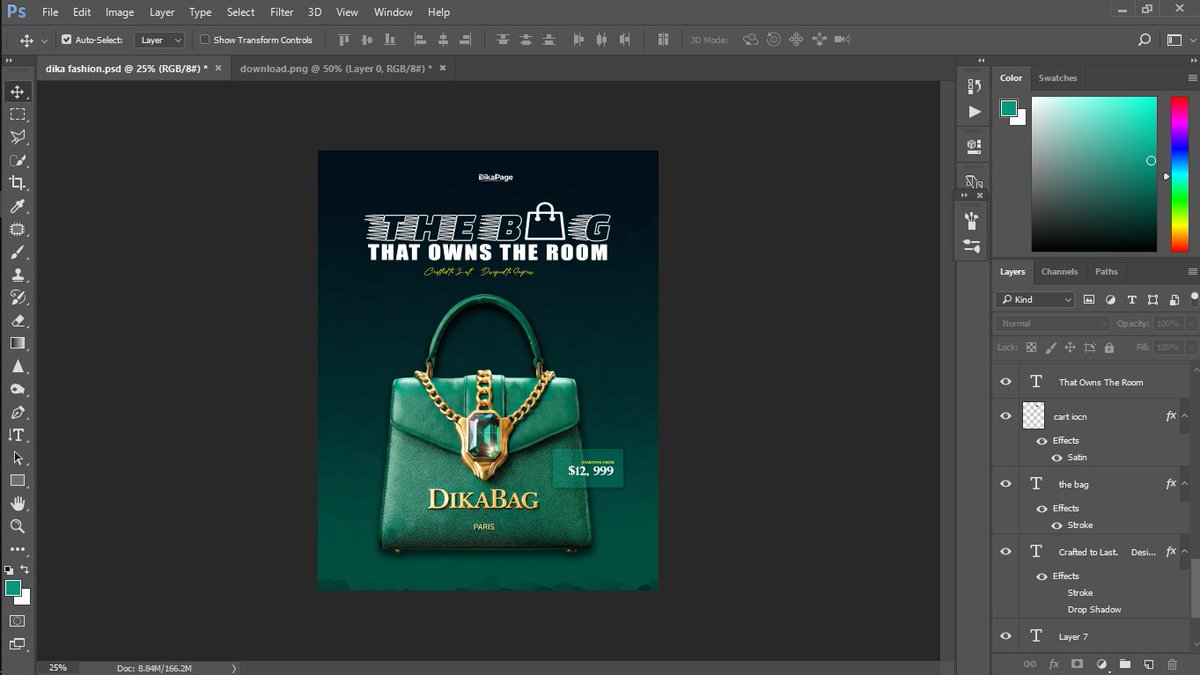Select the Brush tool
This screenshot has height=675, width=1200.
17,252
